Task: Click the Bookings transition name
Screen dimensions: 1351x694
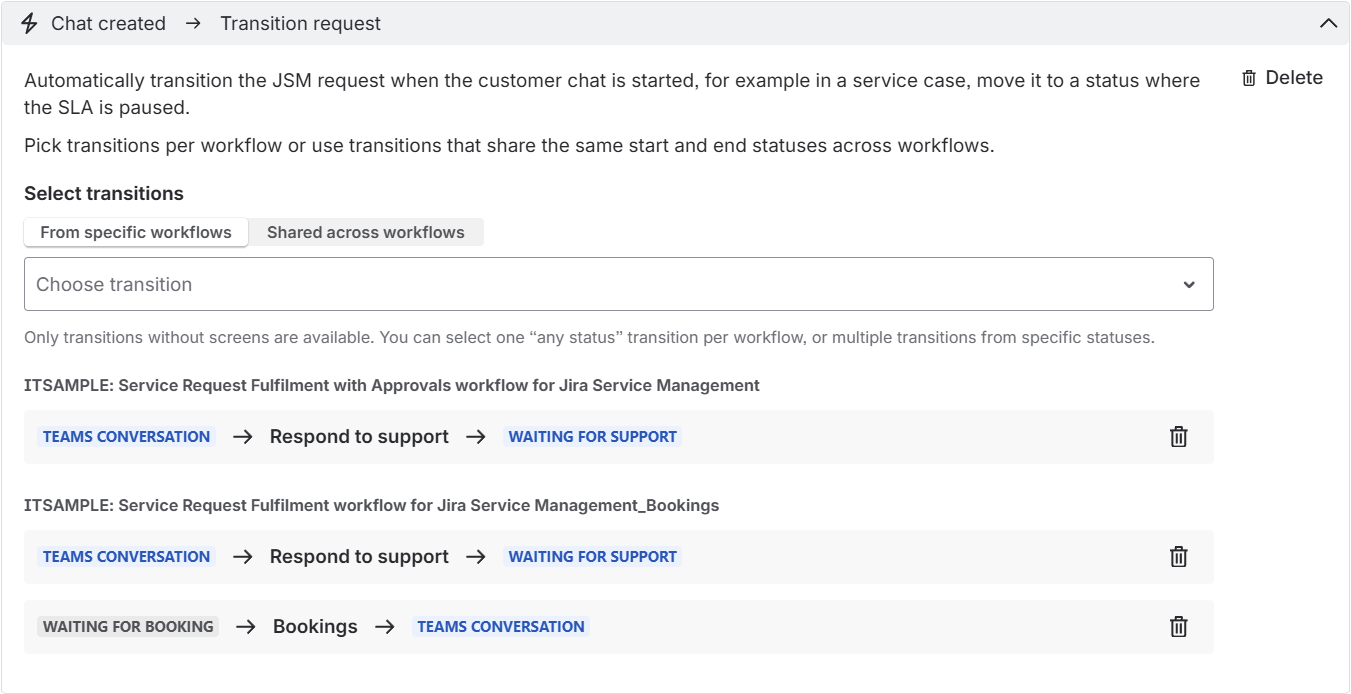Action: pyautogui.click(x=315, y=626)
